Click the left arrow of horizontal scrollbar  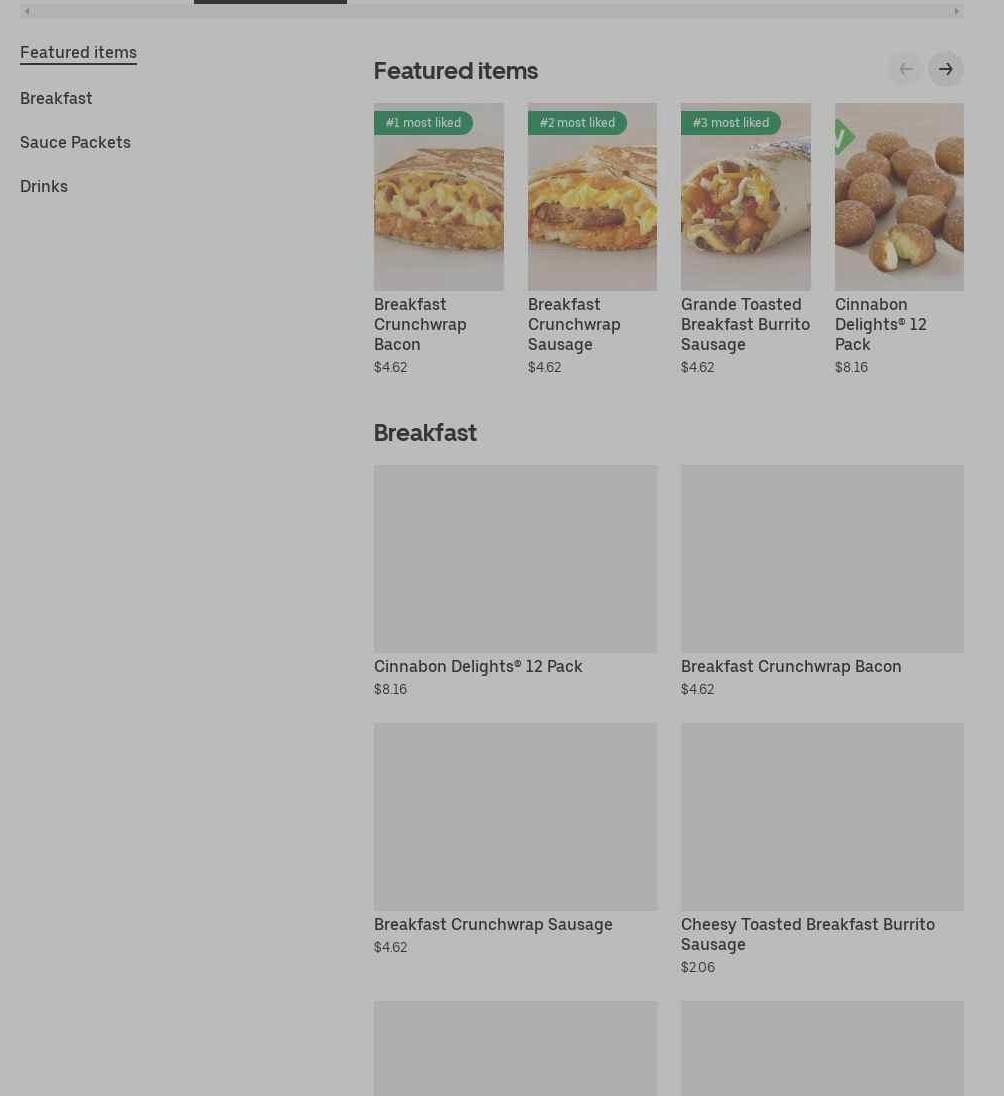27,11
